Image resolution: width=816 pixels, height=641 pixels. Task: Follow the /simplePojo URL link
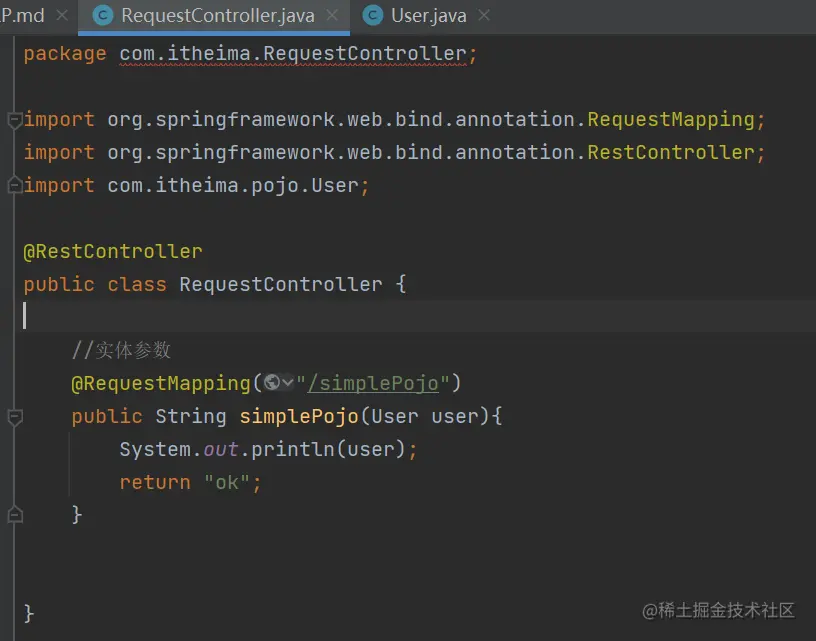point(373,383)
